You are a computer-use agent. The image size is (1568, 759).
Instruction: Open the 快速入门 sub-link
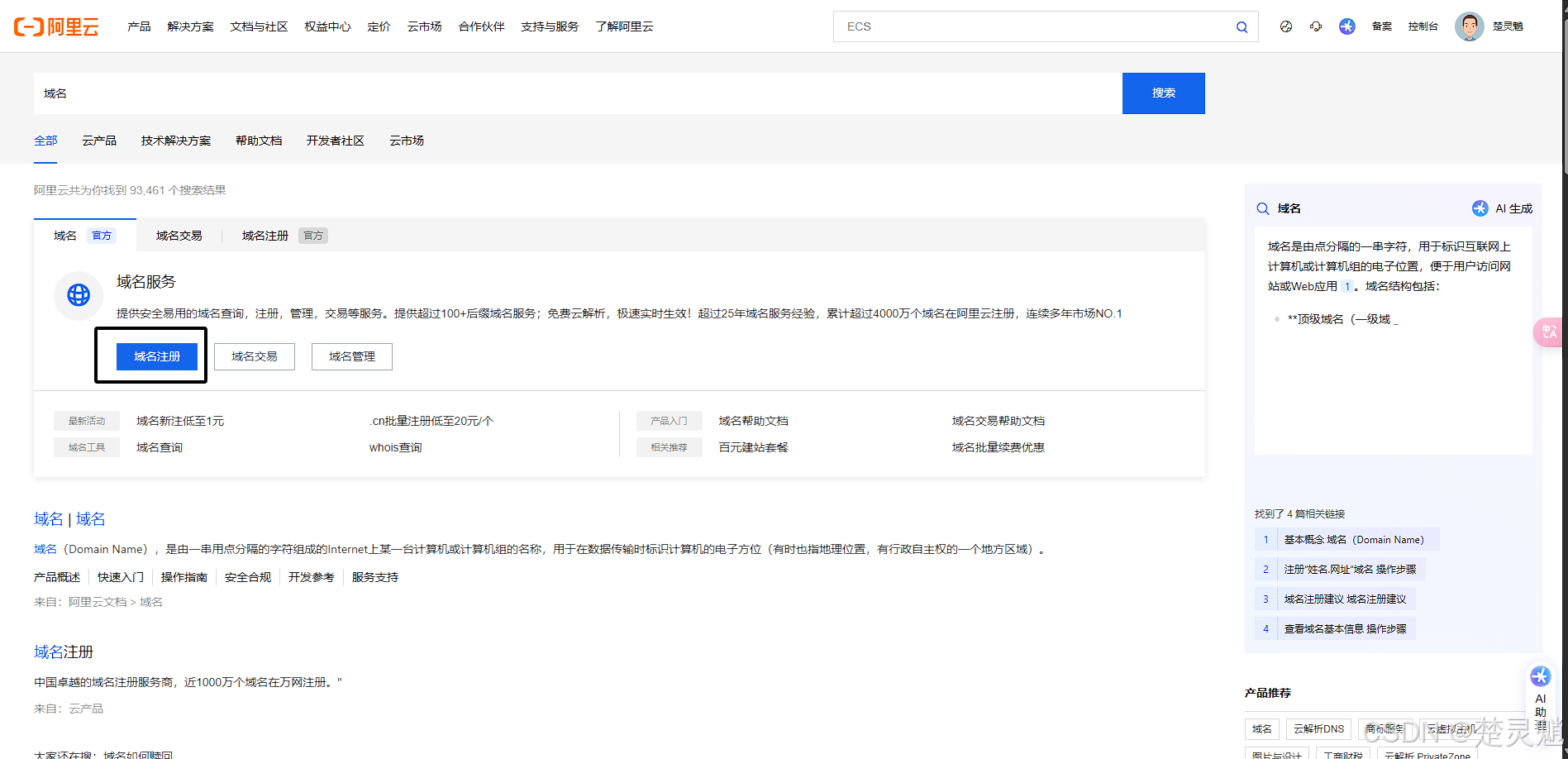tap(121, 577)
